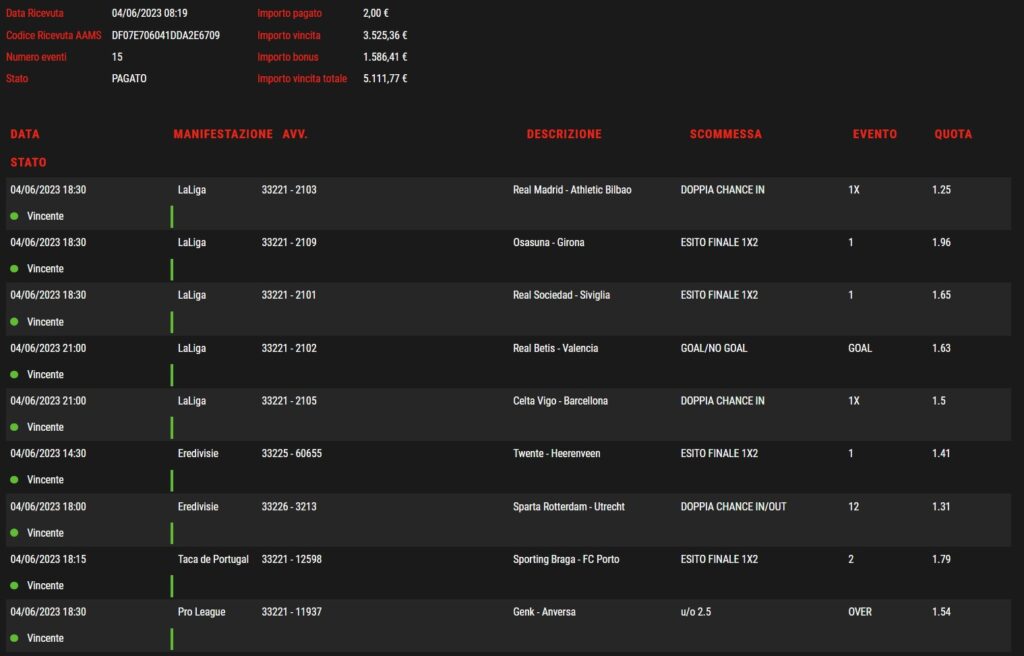
Task: Click the green Vincente dot in Osasuna - Girona row
Action: point(14,269)
